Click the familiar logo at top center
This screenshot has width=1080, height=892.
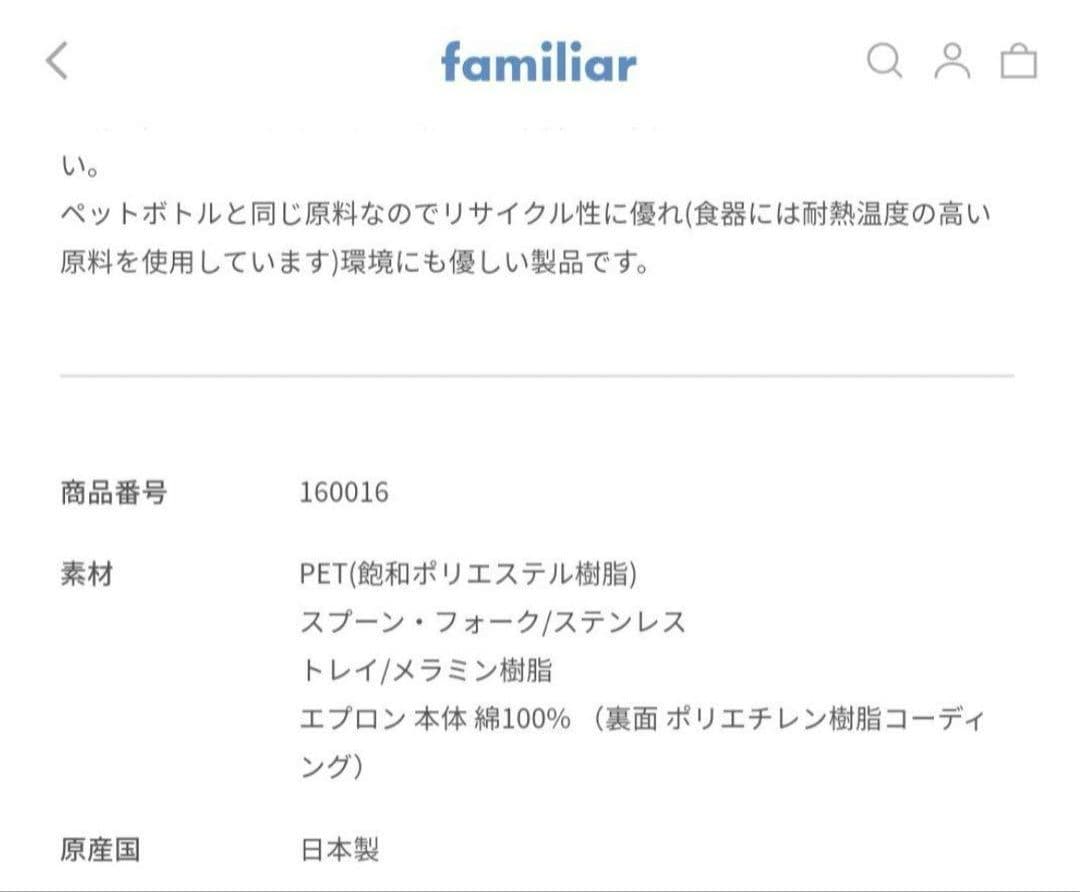(x=538, y=63)
